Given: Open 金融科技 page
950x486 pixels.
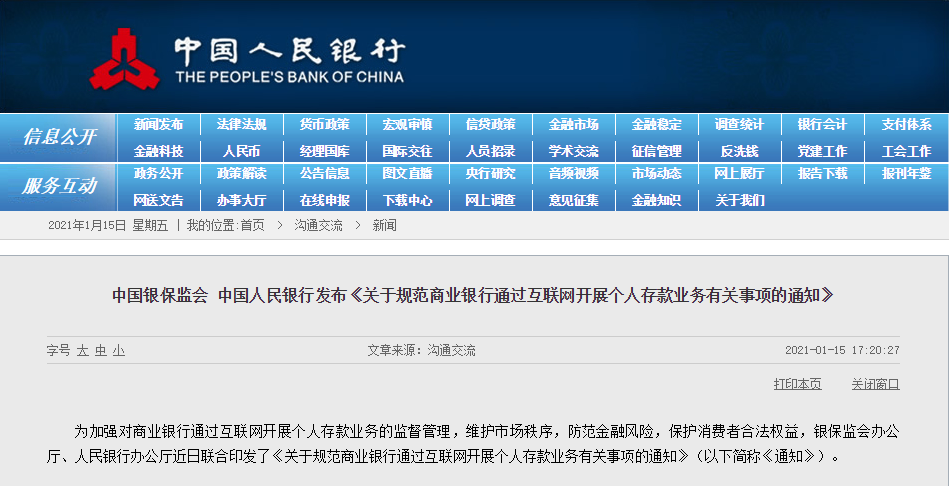Looking at the screenshot, I should (x=158, y=151).
